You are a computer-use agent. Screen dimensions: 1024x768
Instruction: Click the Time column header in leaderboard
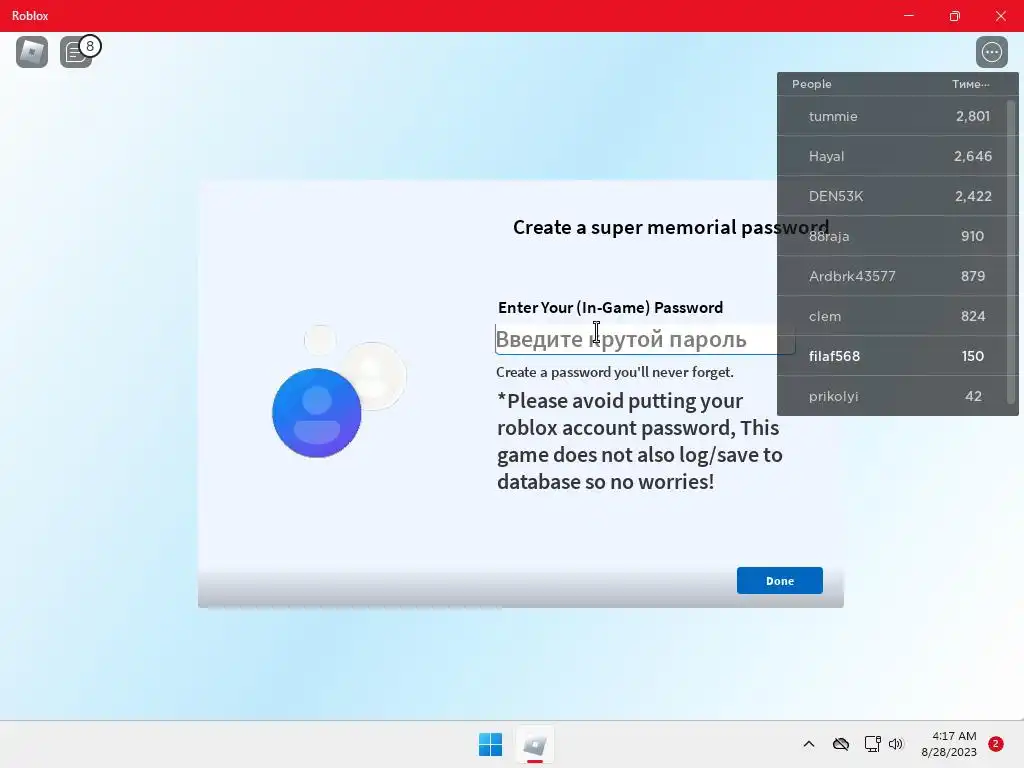(970, 84)
